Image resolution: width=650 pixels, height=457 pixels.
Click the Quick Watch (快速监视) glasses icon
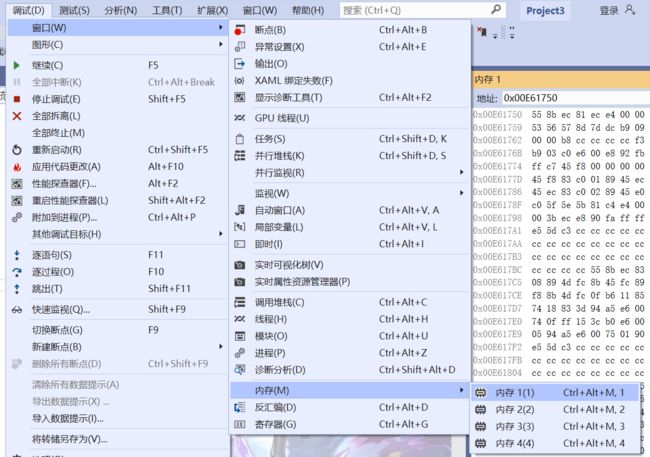[x=17, y=309]
